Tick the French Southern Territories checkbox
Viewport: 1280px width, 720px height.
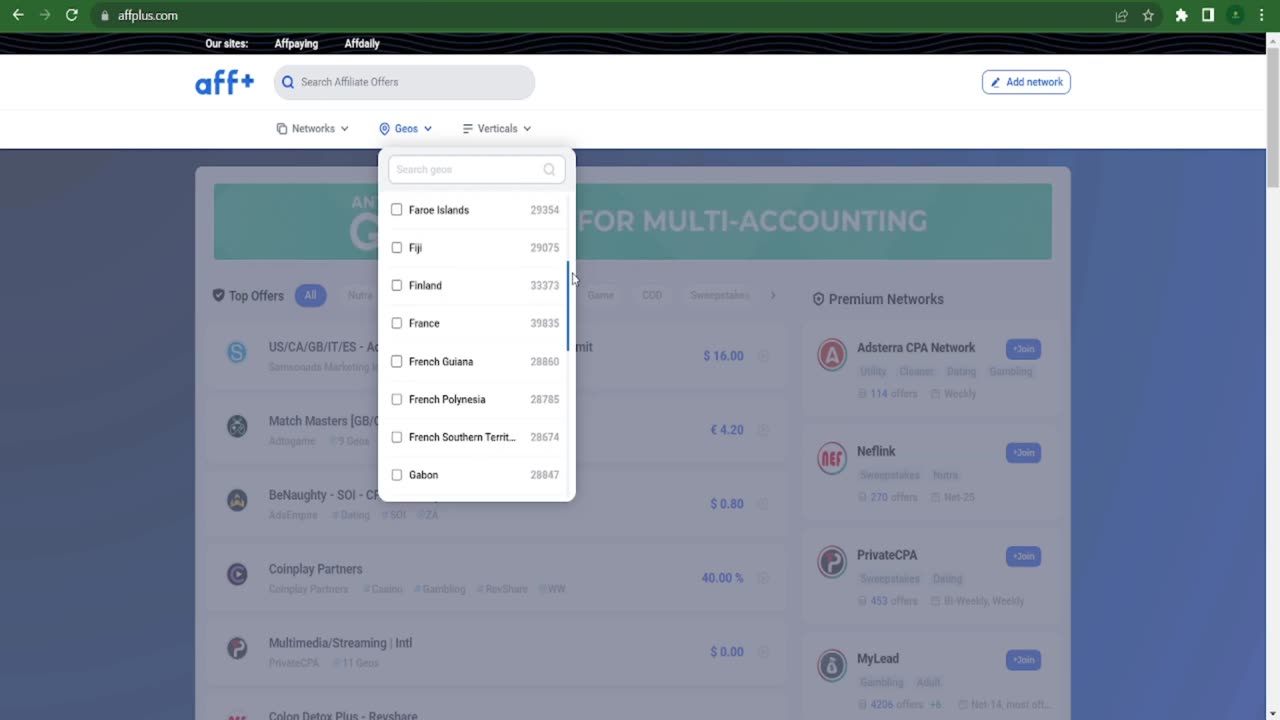coord(397,437)
